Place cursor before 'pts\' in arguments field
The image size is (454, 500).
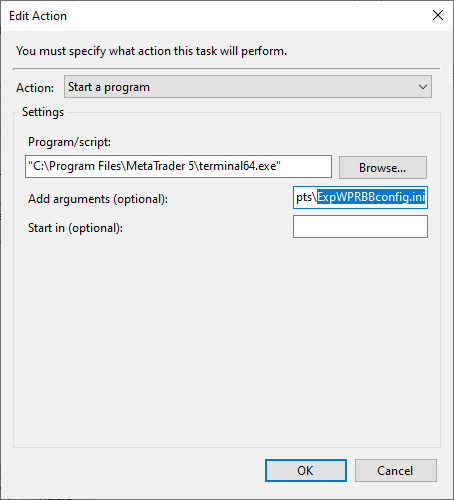pyautogui.click(x=296, y=197)
